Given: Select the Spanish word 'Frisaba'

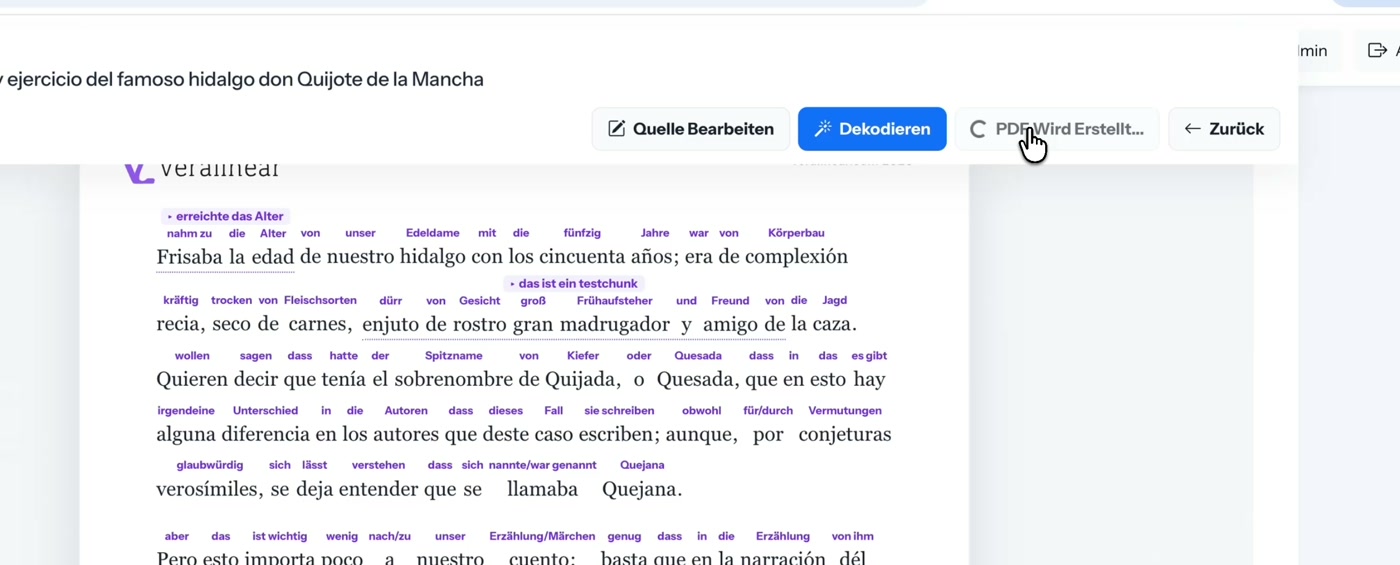Looking at the screenshot, I should (189, 257).
